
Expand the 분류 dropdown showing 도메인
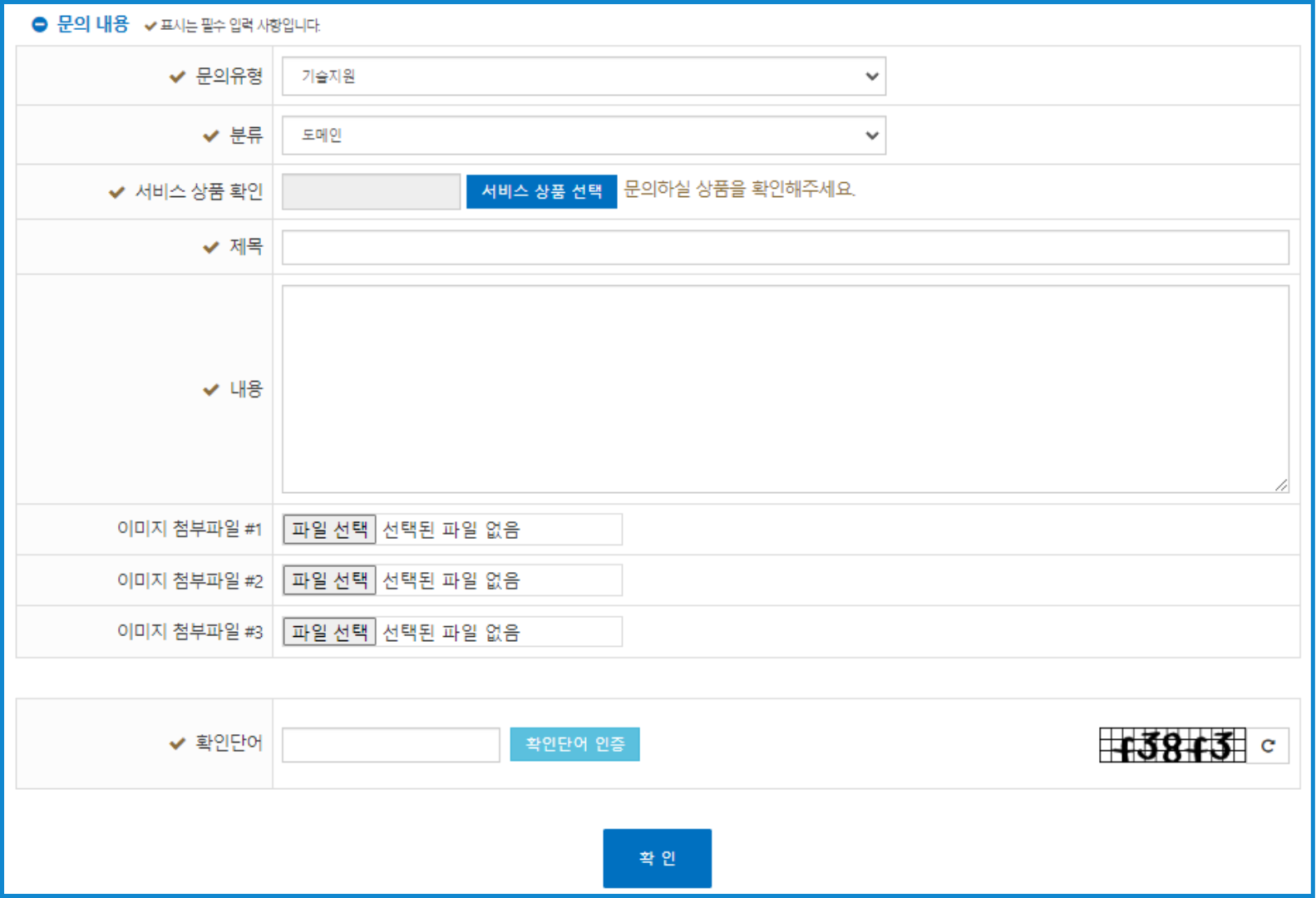[583, 136]
